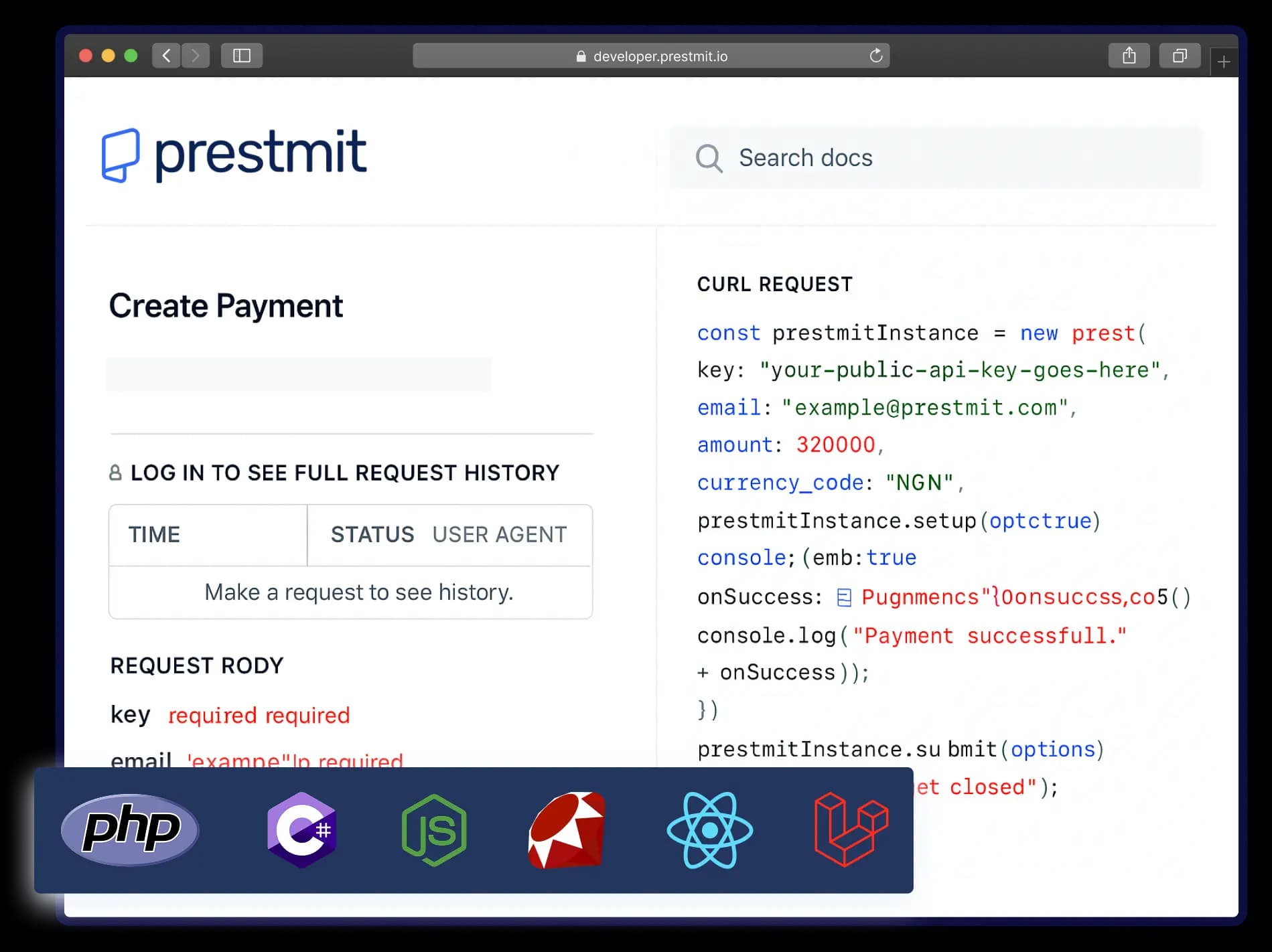The width and height of the screenshot is (1272, 952).
Task: Click LOG IN TO SEE FULL REQUEST HISTORY
Action: (x=344, y=473)
